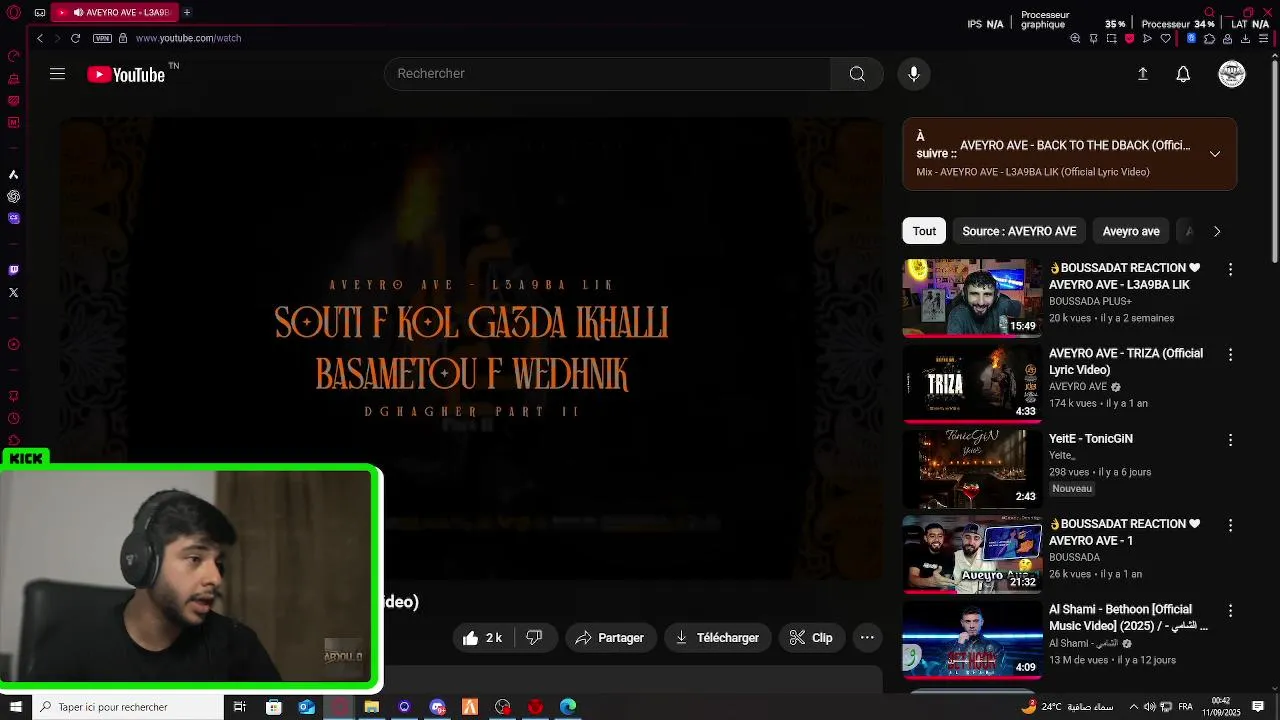1280x720 pixels.
Task: Open BOUSSADA PLUS+ channel name
Action: (1090, 301)
